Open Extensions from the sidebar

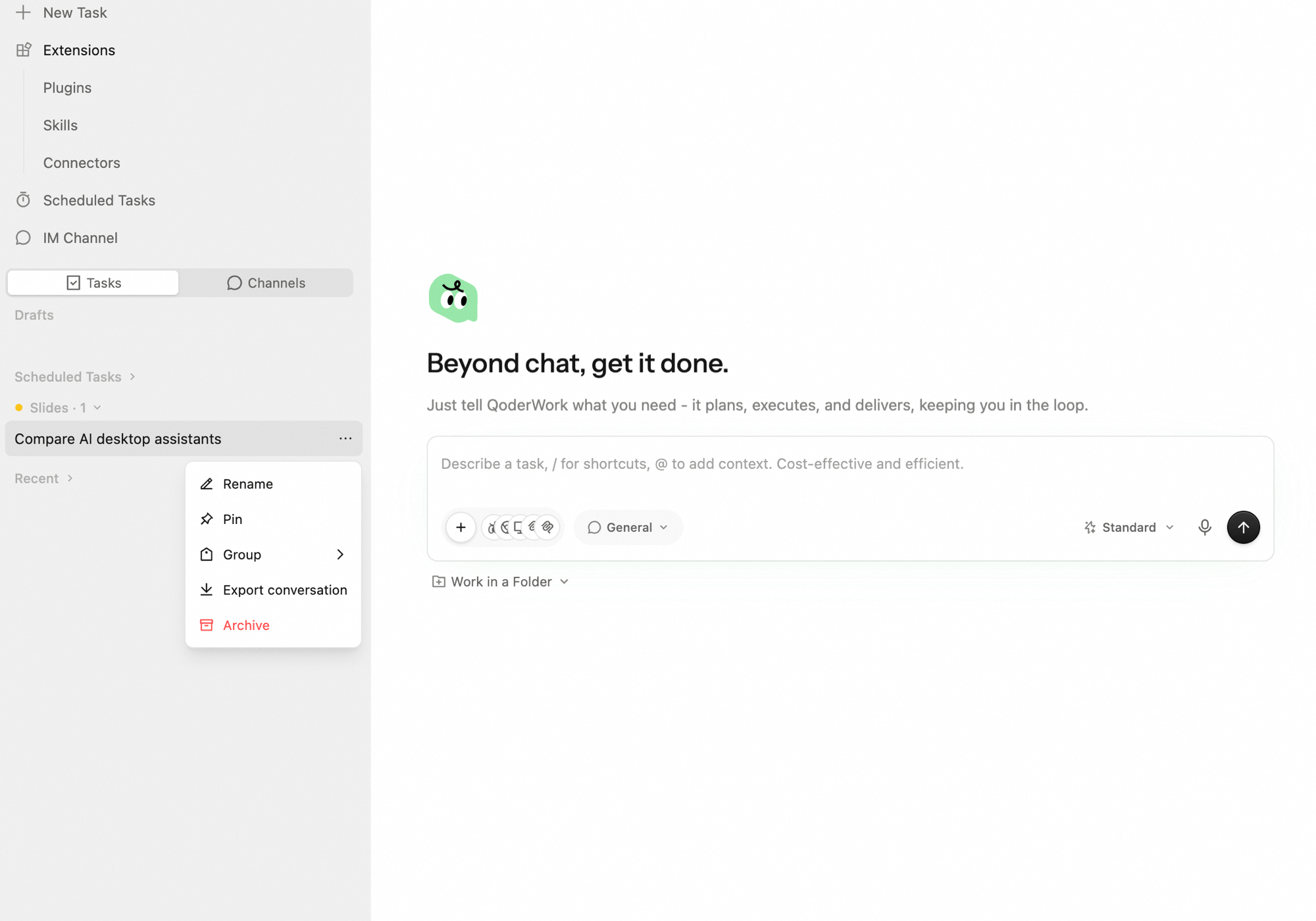coord(79,50)
